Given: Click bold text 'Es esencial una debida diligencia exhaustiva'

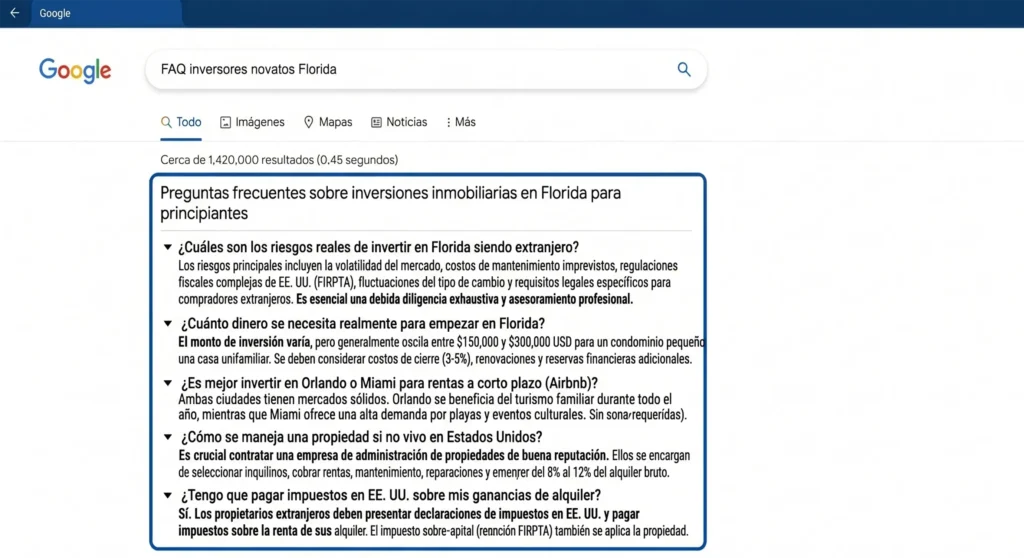Looking at the screenshot, I should [464, 299].
